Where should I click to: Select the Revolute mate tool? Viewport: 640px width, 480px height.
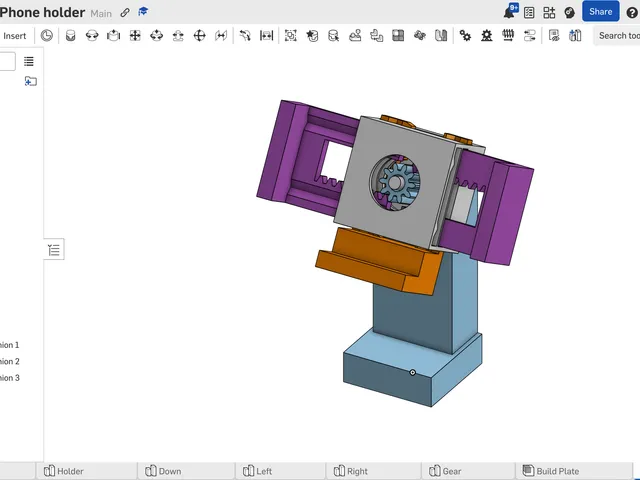tap(92, 36)
